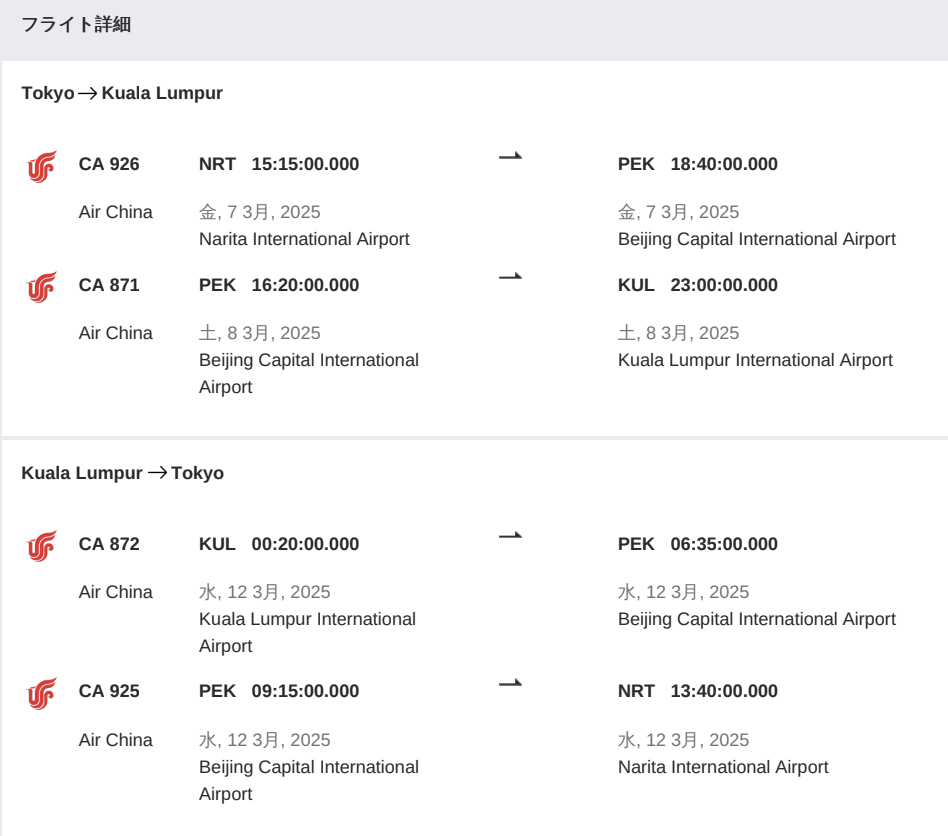Click the Air China logo beside CA 925

pyautogui.click(x=42, y=693)
